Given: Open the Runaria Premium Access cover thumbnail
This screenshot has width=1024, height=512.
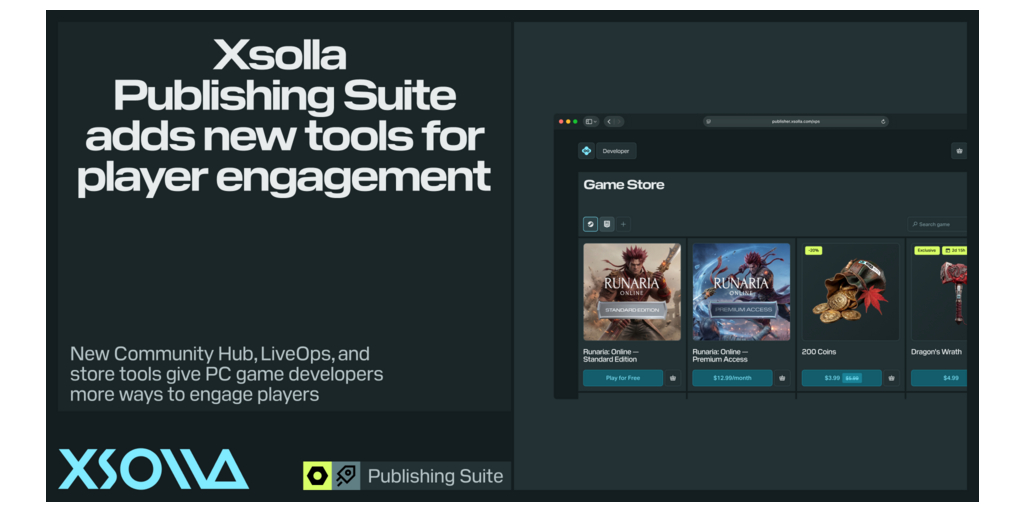Looking at the screenshot, I should (741, 292).
